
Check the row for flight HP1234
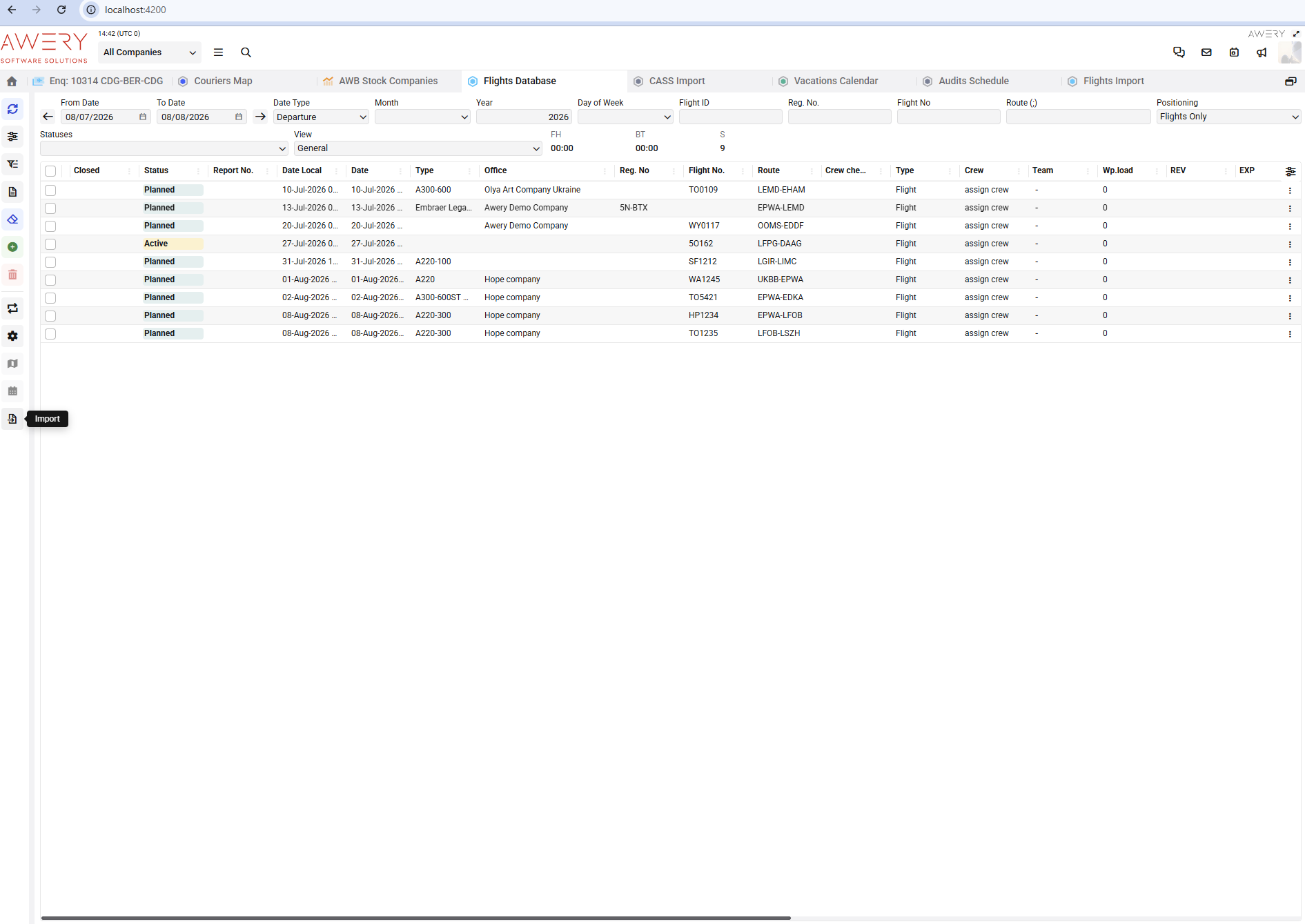click(50, 316)
